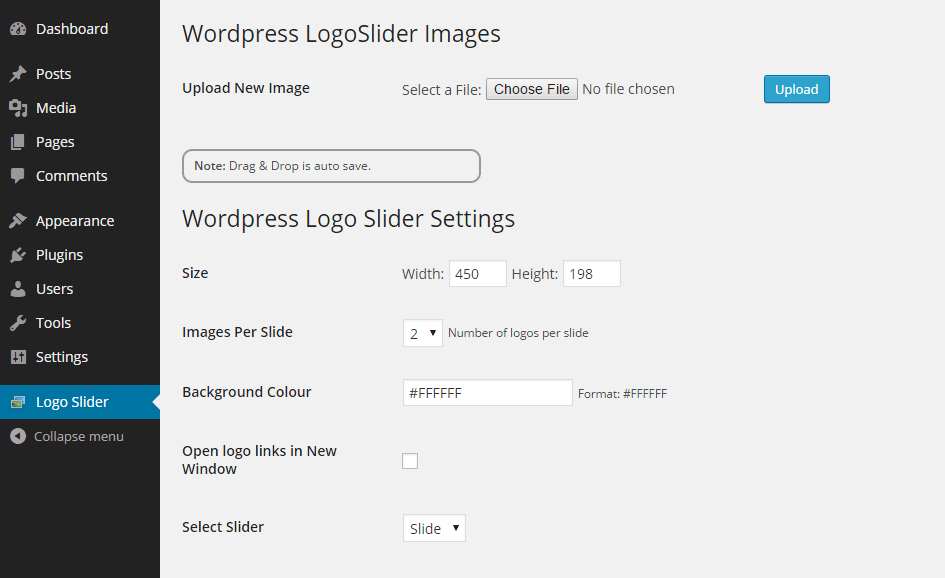This screenshot has height=578, width=945.
Task: Click the 'Open logo links in New Window' label
Action: coord(259,460)
